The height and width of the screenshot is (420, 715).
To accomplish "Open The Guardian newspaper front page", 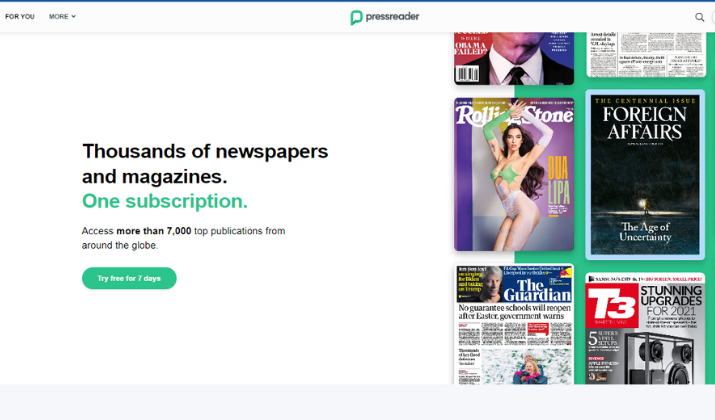I will coord(514,324).
